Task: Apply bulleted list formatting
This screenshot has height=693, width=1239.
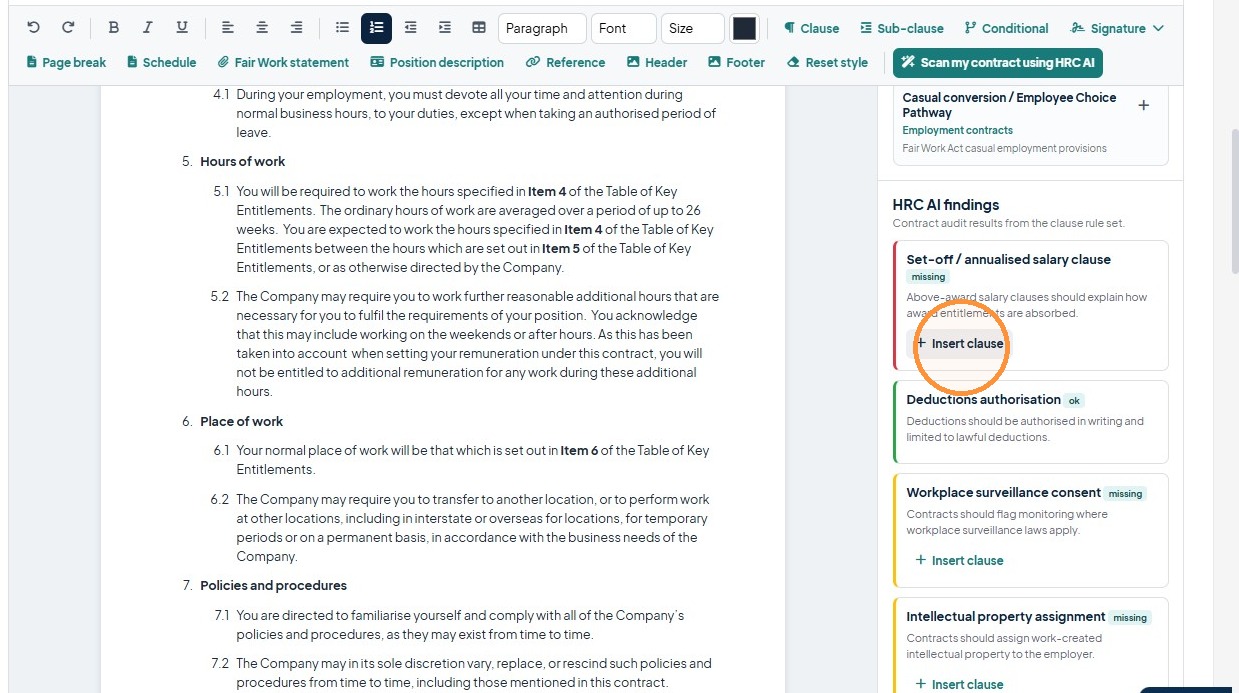Action: point(342,28)
